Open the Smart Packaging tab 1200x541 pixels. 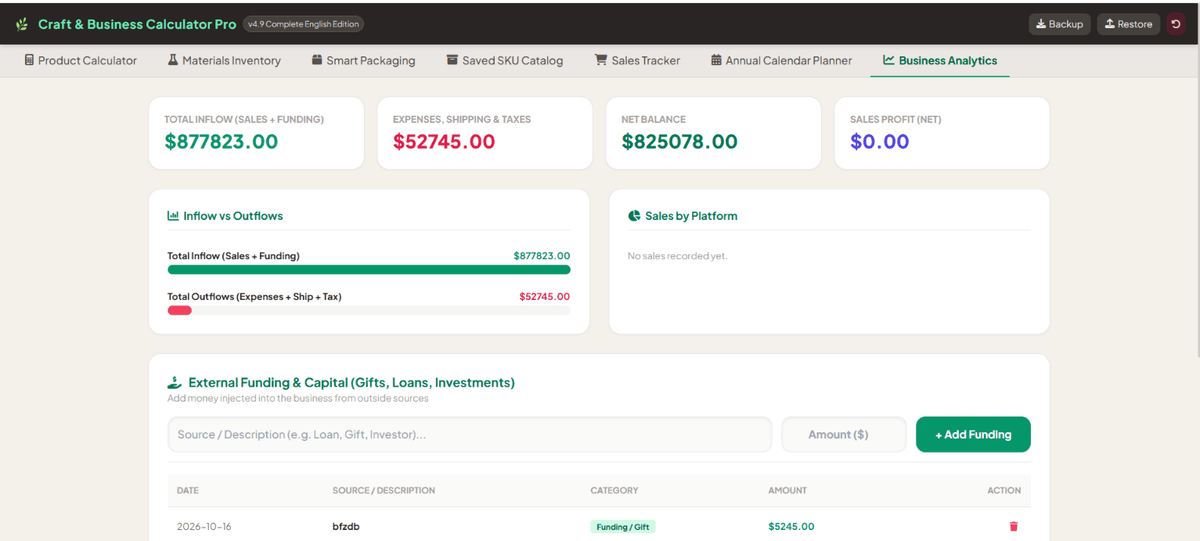(x=363, y=60)
